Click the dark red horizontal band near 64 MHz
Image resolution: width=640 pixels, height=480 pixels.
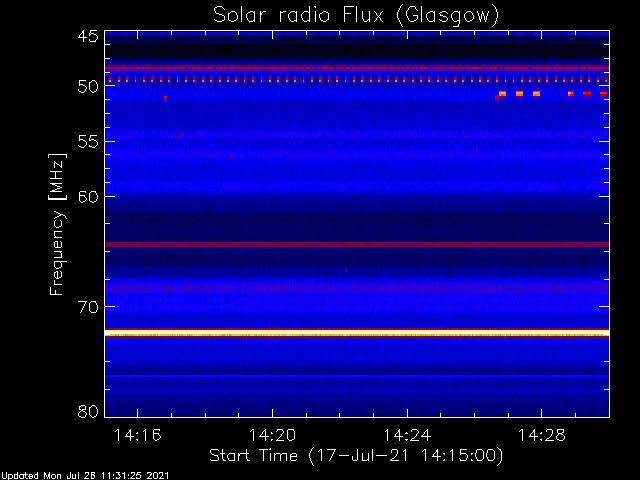(x=357, y=244)
